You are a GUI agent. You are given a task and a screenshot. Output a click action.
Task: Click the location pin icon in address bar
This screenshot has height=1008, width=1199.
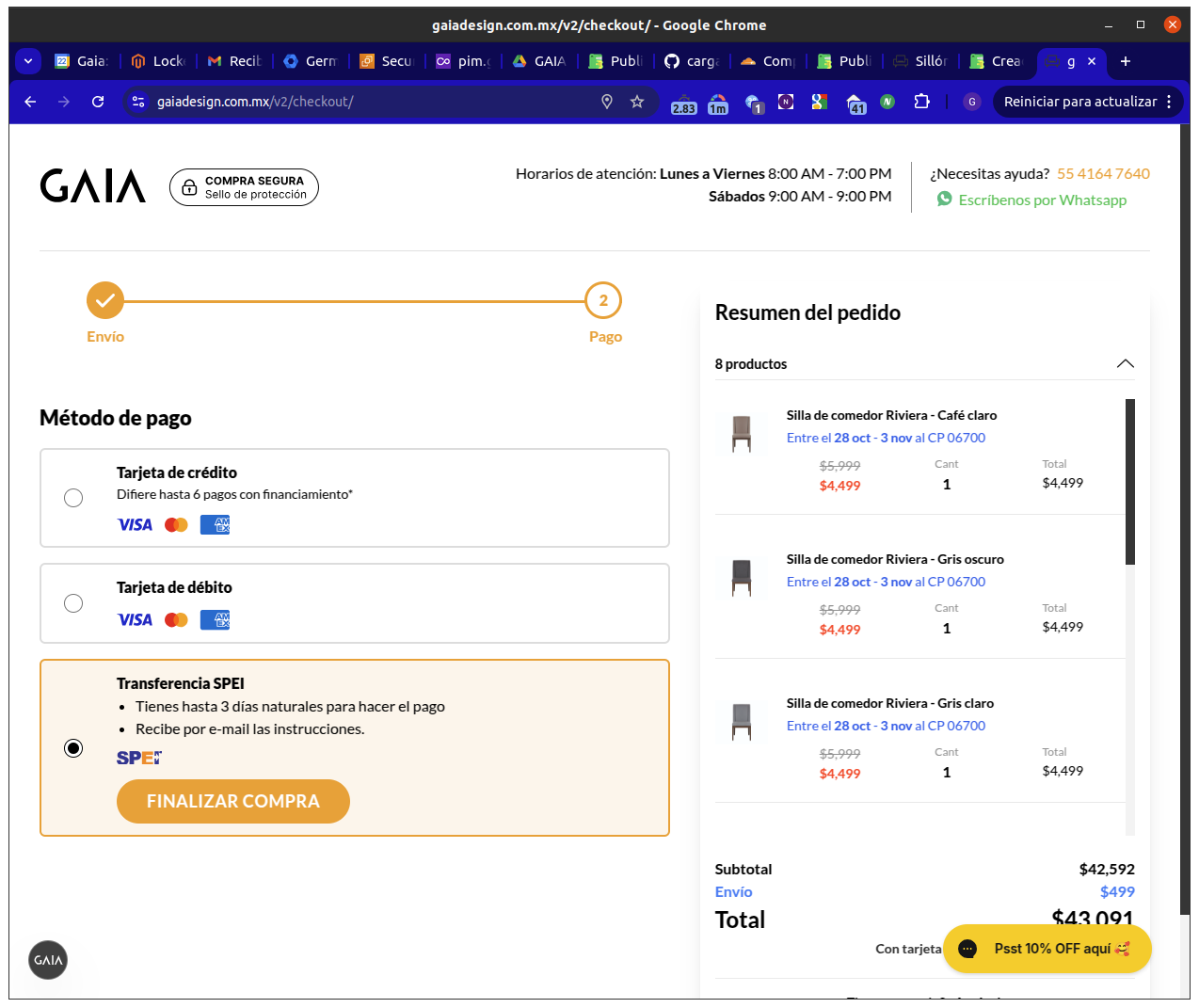pyautogui.click(x=607, y=102)
